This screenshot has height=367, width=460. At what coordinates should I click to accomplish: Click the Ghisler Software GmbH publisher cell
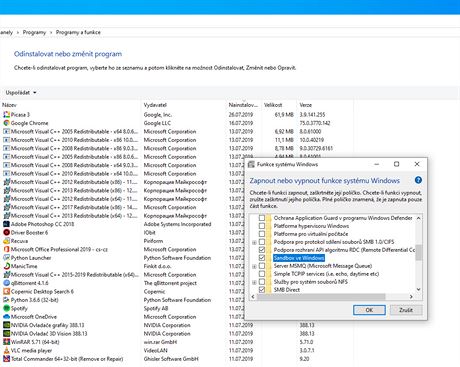pos(171,359)
